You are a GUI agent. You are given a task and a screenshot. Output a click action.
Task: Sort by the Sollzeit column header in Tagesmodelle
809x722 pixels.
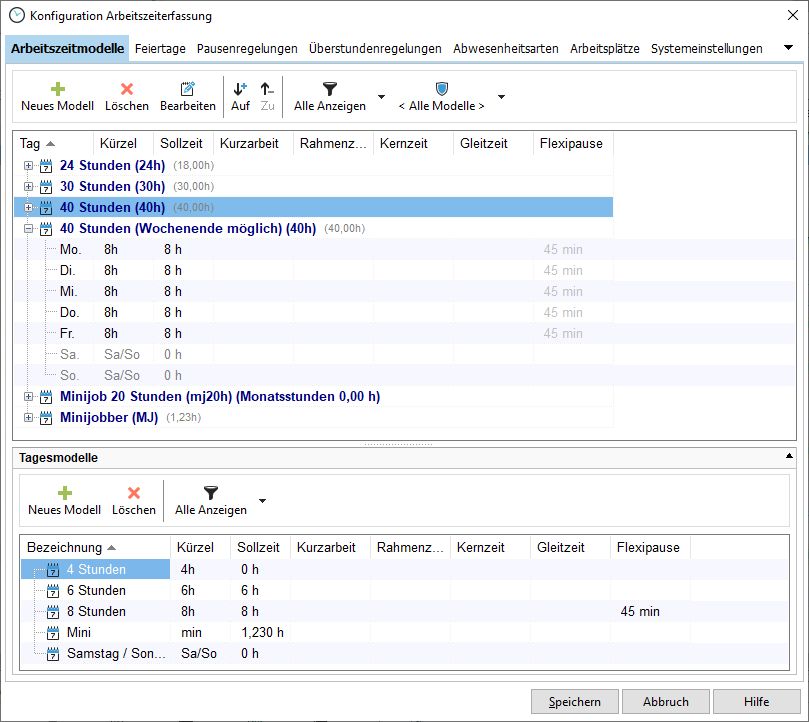click(259, 547)
